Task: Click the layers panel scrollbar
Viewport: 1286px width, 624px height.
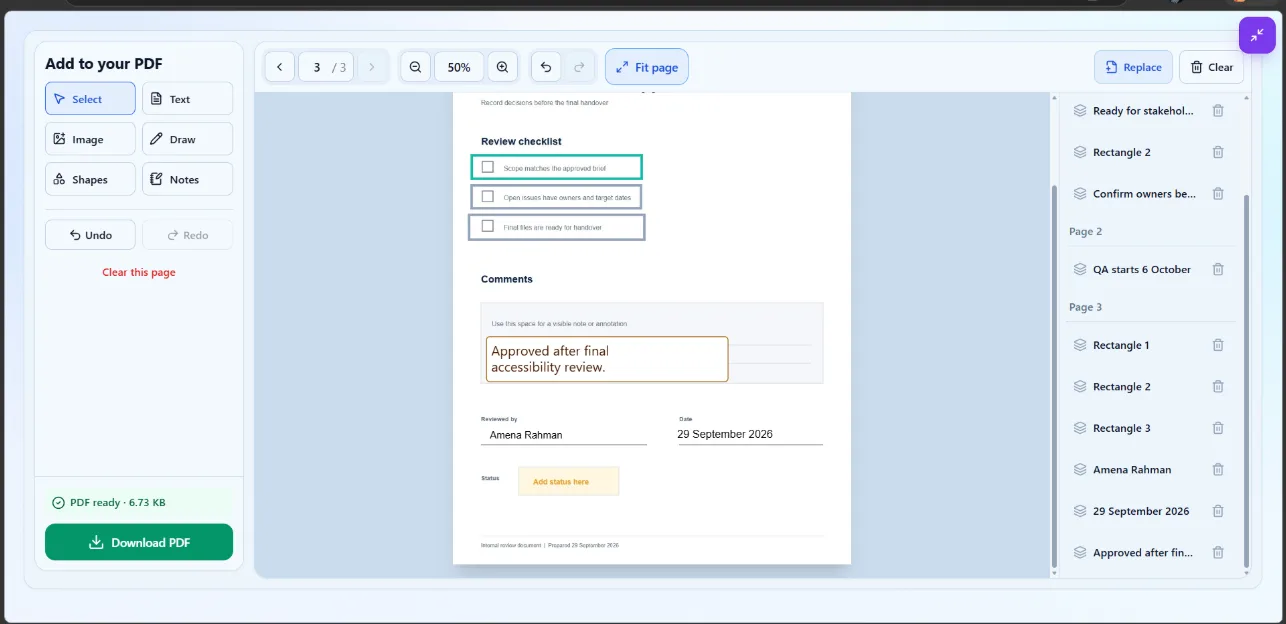Action: coord(1246,382)
